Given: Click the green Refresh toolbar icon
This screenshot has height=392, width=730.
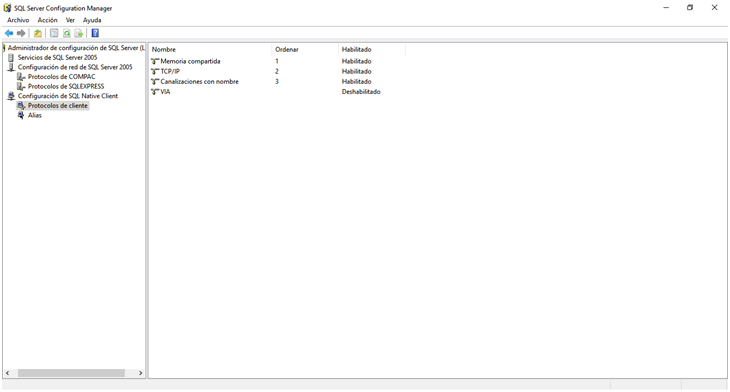Looking at the screenshot, I should [67, 33].
